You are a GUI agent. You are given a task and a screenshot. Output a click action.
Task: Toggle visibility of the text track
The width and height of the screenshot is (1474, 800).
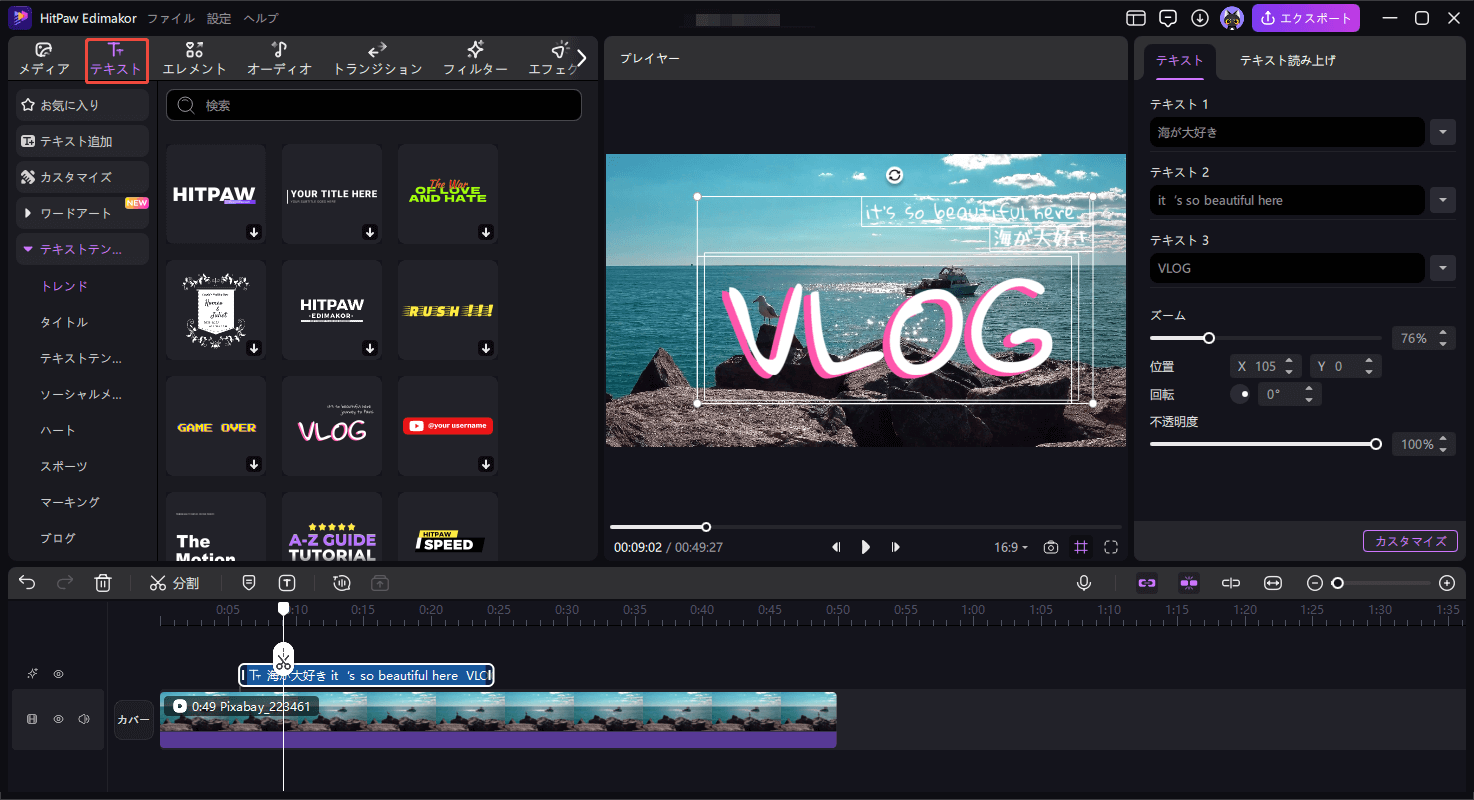coord(58,675)
